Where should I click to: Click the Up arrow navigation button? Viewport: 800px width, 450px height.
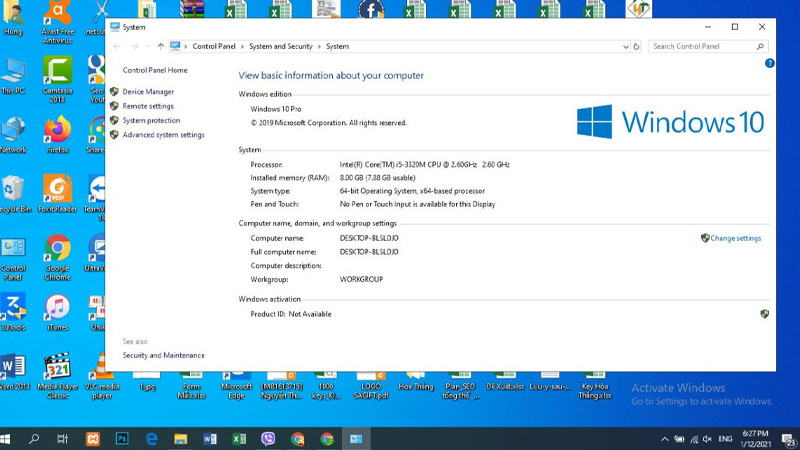(161, 46)
